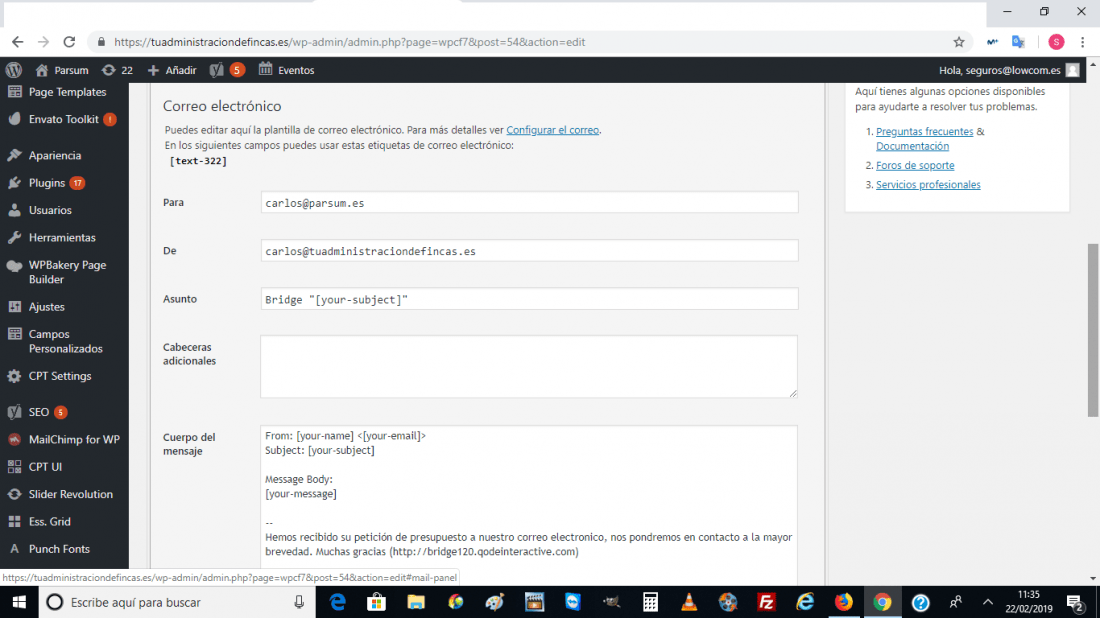
Task: Click the CPT Settings gear icon
Action: (x=14, y=376)
